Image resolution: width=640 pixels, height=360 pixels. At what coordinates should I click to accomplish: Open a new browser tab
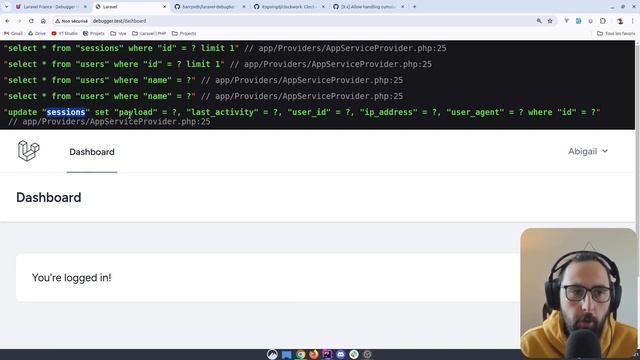[414, 7]
